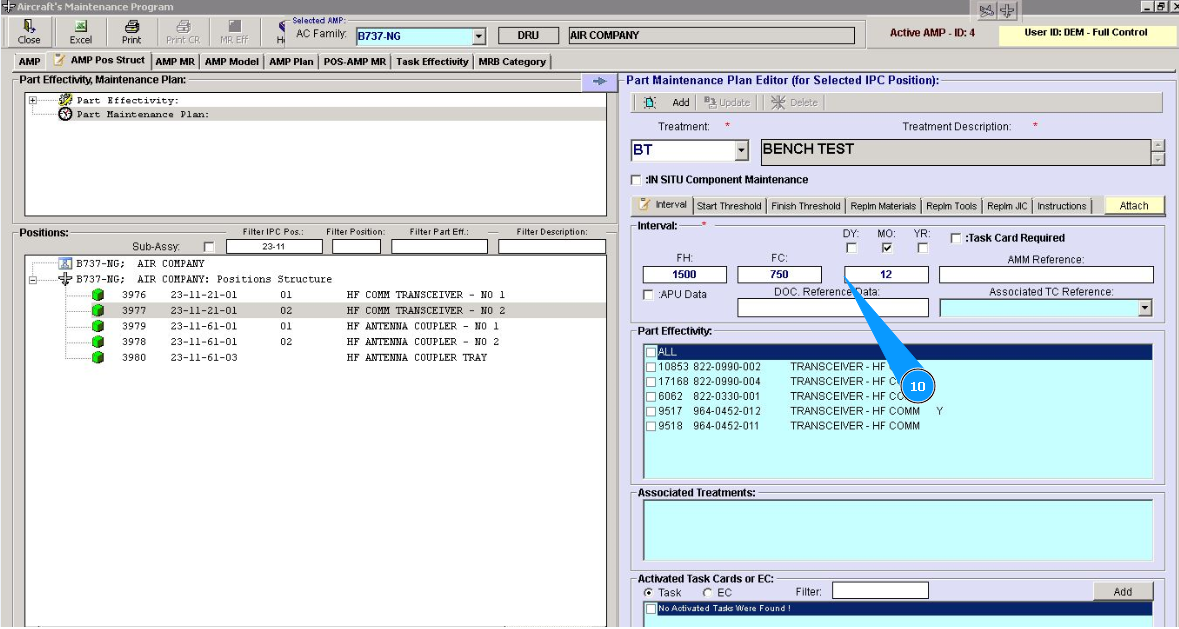Click green cube icon for HF Antenna Coupler Tray
1179x629 pixels.
pos(98,357)
